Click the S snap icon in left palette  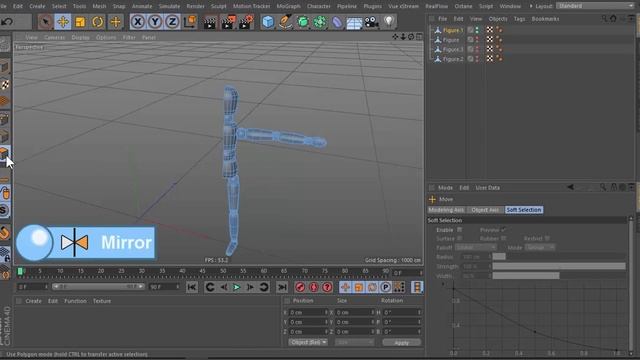coord(4,210)
